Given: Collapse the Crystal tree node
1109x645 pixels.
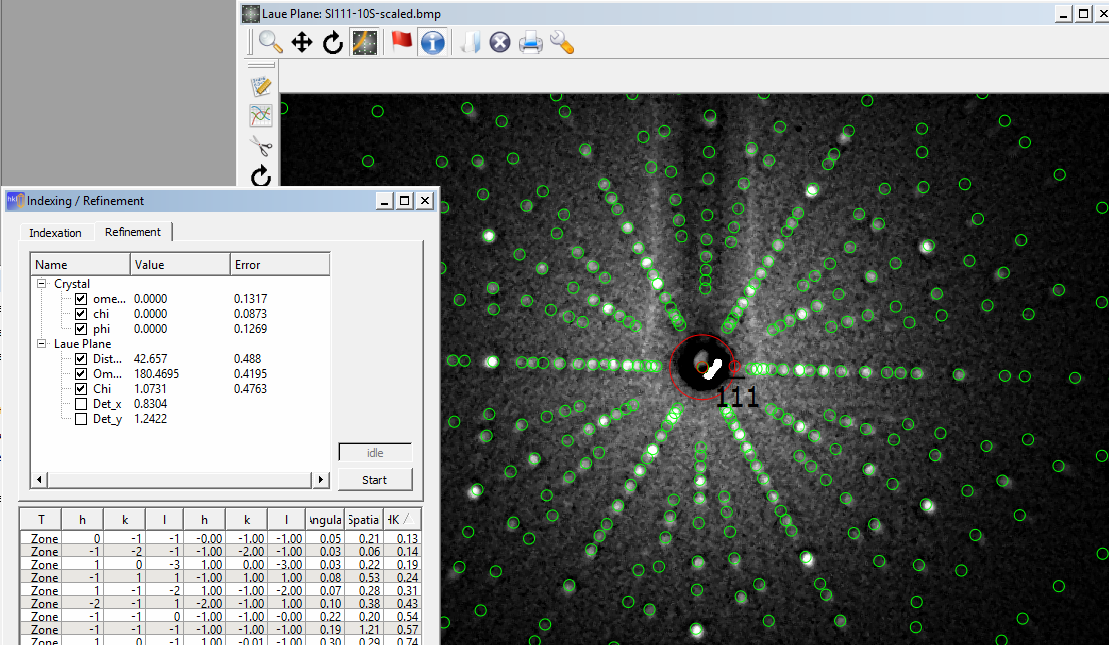Looking at the screenshot, I should [x=43, y=284].
